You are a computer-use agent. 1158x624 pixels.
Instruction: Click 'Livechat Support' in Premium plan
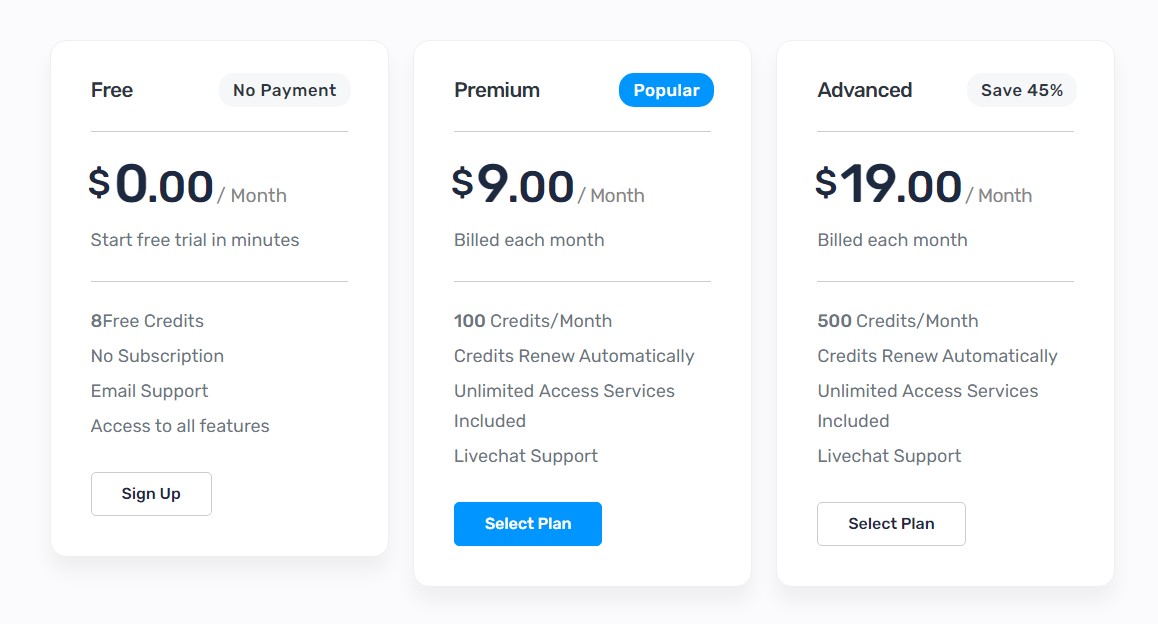[526, 456]
